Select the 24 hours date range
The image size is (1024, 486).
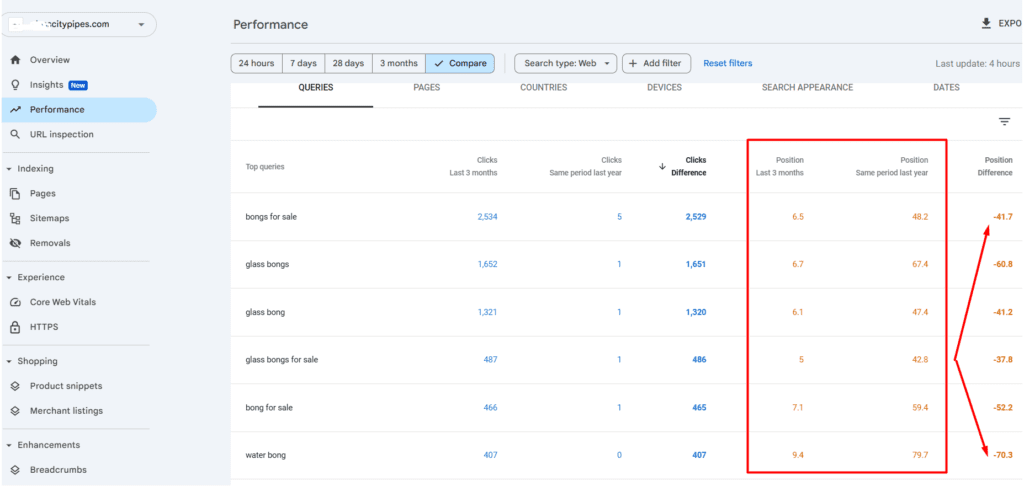tap(256, 64)
